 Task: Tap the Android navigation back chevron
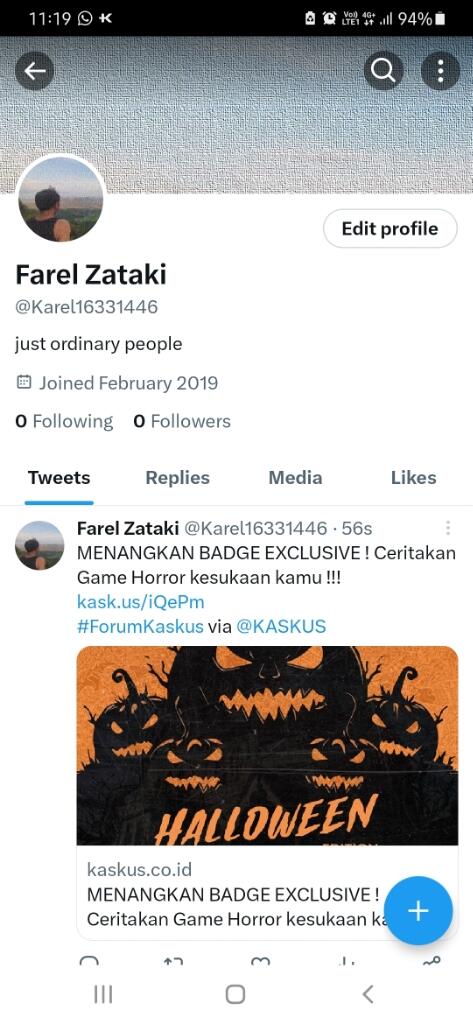(368, 994)
